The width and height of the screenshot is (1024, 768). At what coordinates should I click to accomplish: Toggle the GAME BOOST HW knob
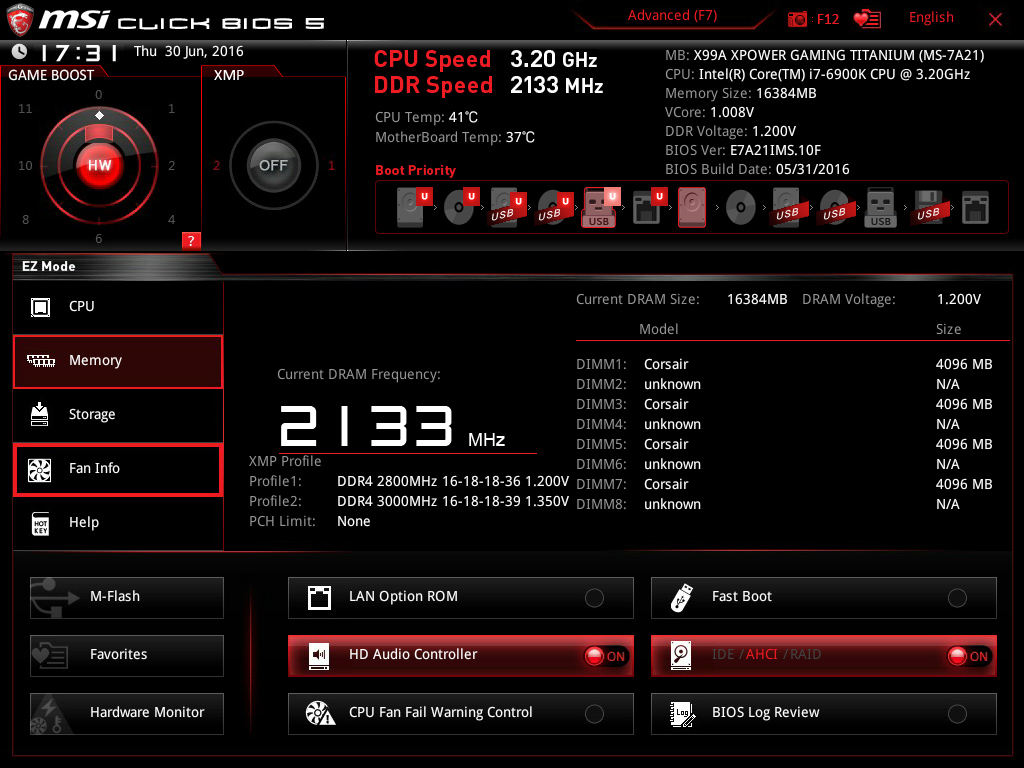[99, 165]
